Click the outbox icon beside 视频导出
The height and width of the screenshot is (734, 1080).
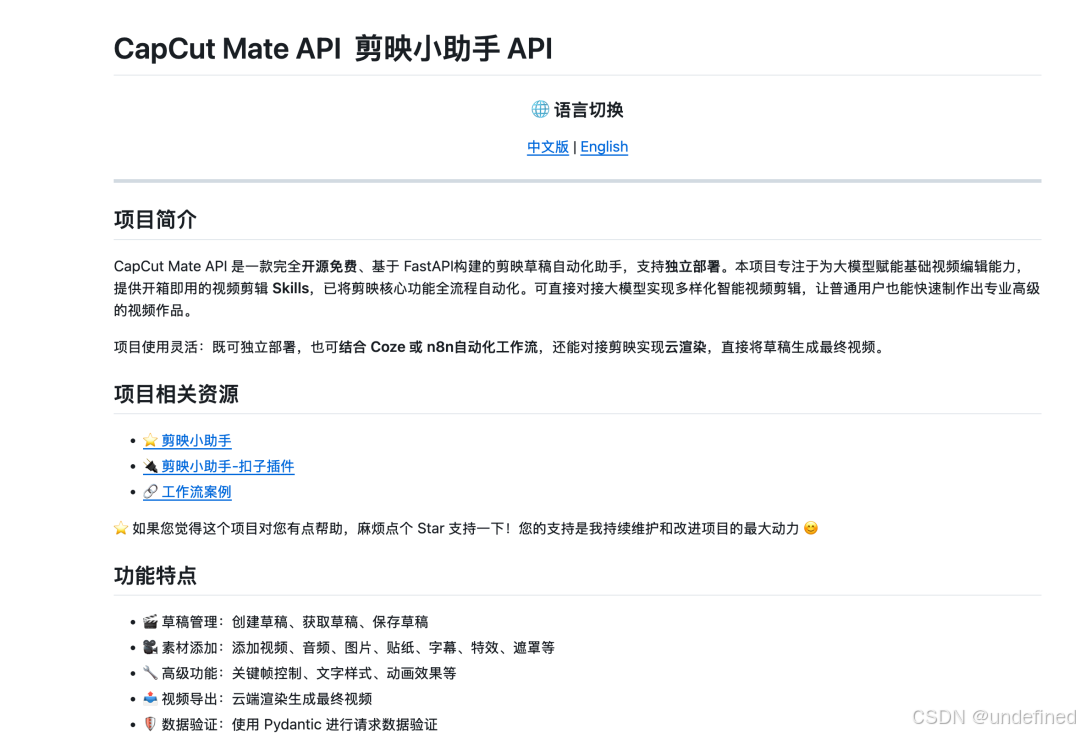[x=150, y=699]
